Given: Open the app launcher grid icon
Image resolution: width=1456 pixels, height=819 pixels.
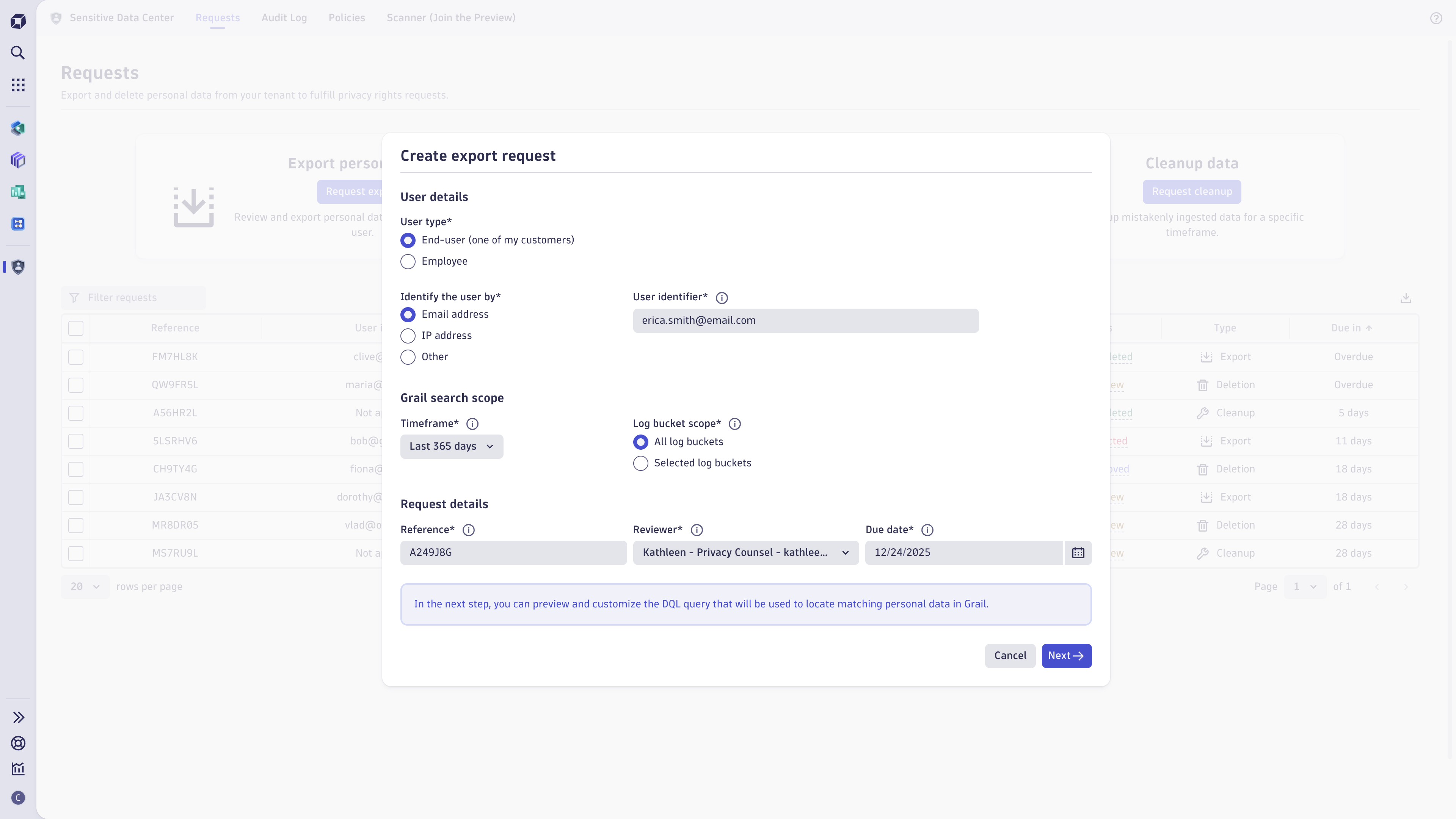Looking at the screenshot, I should coord(18,84).
